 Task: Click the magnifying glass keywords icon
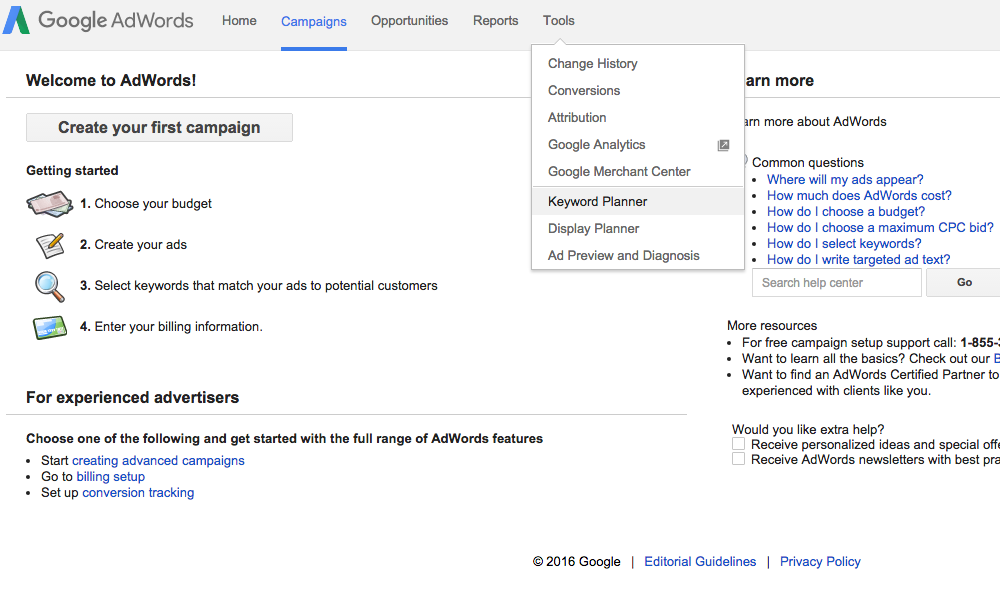[50, 286]
